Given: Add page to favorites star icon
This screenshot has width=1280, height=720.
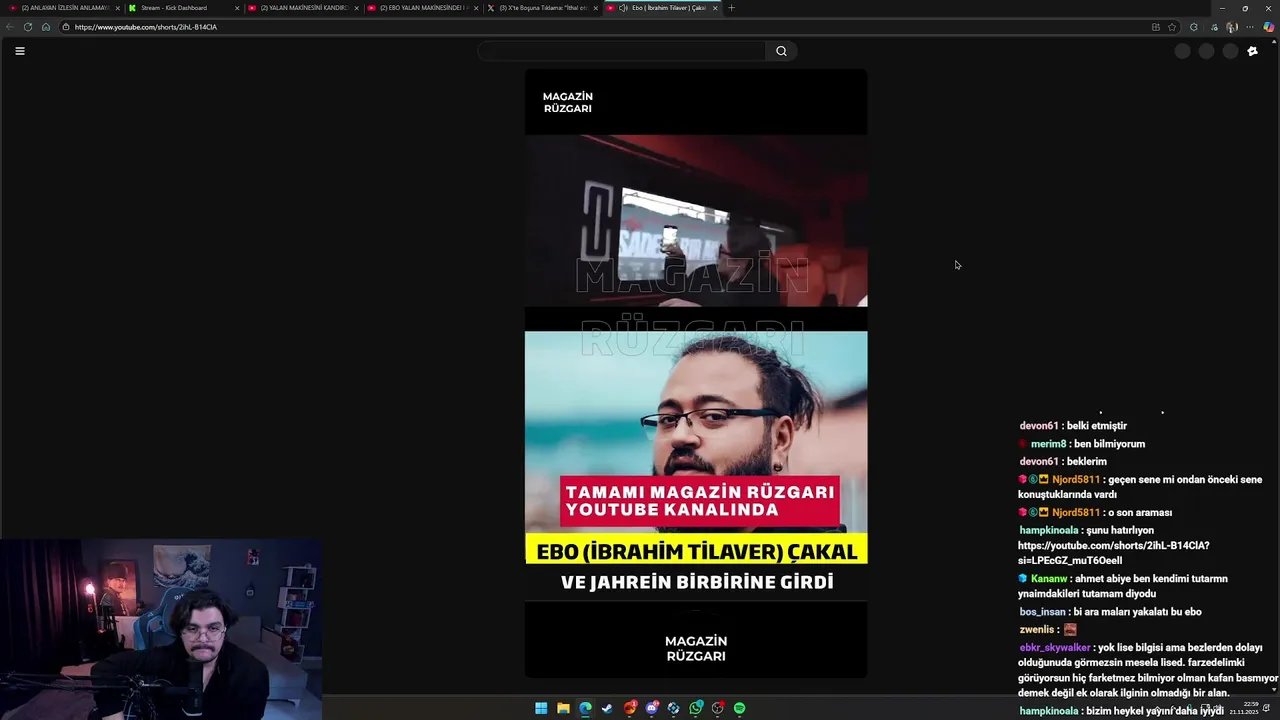Looking at the screenshot, I should click(1172, 27).
